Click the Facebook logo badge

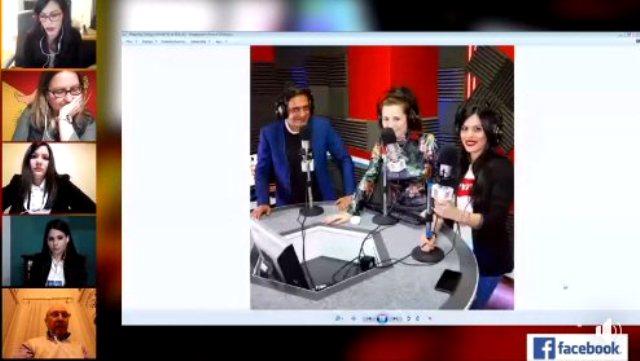(577, 348)
